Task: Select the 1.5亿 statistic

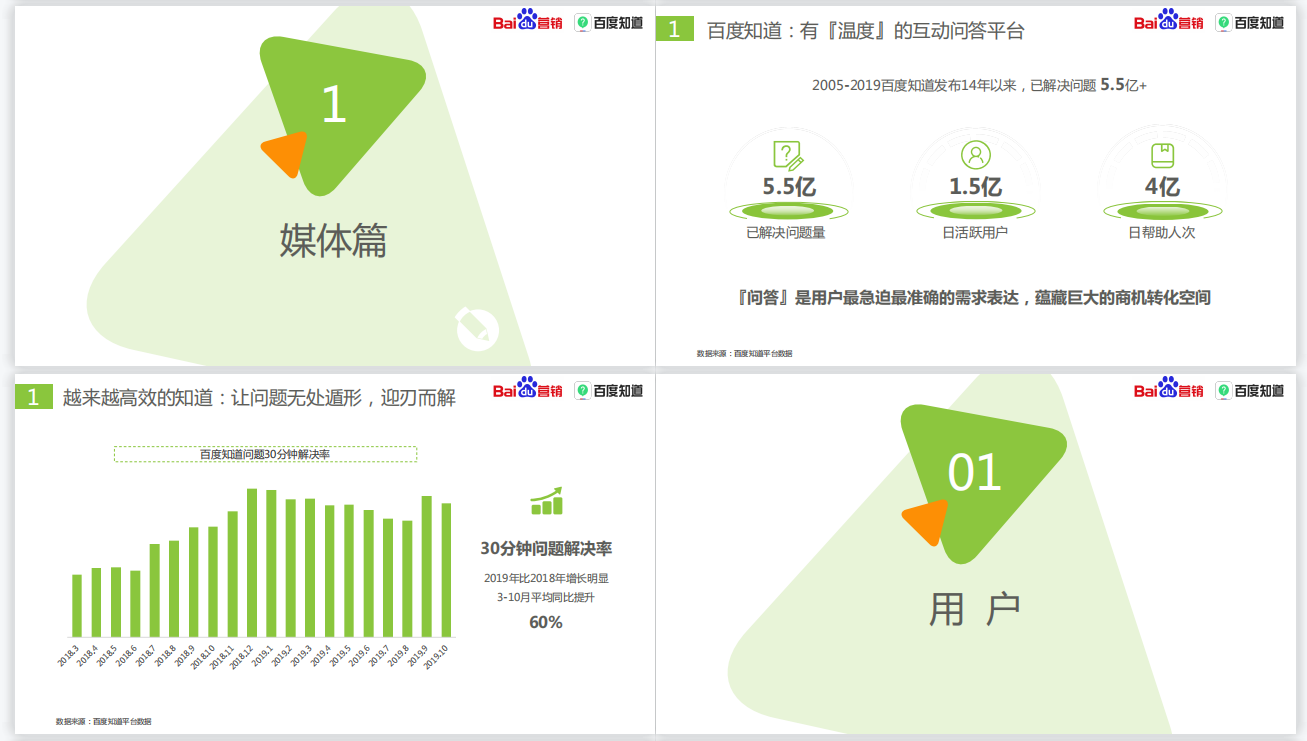Action: (x=975, y=186)
